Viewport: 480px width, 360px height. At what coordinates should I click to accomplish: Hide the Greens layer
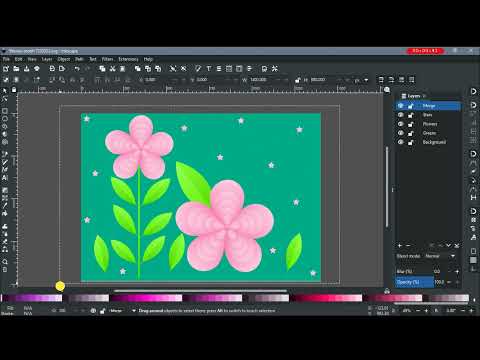[x=401, y=133]
